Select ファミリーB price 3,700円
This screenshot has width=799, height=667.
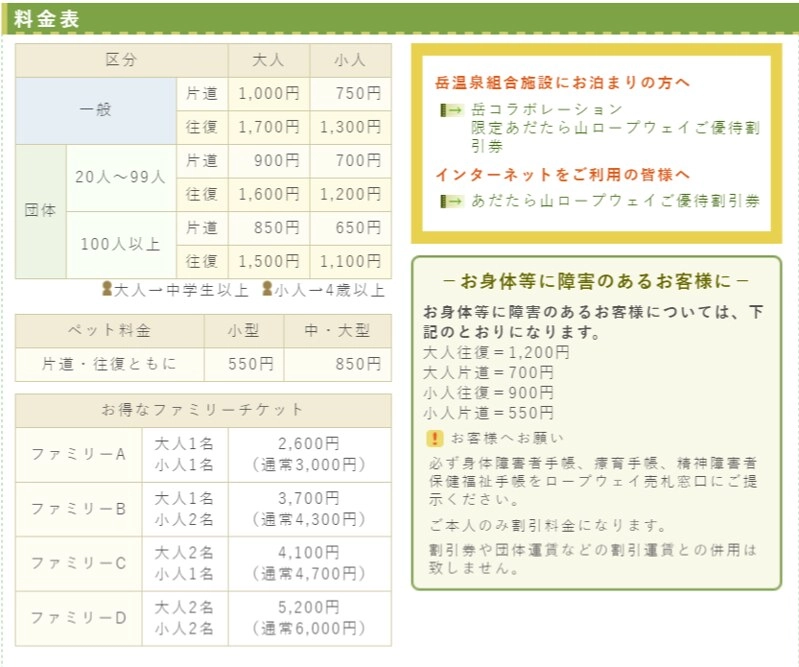[x=309, y=498]
